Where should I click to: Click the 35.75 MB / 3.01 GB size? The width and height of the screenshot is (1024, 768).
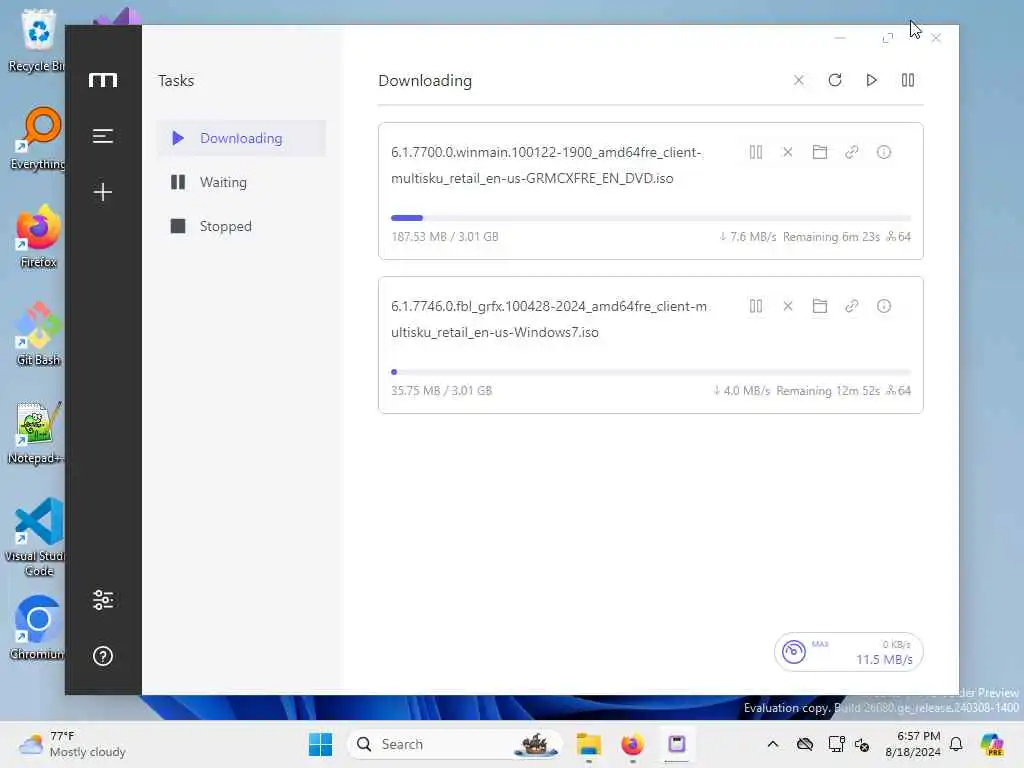click(441, 391)
